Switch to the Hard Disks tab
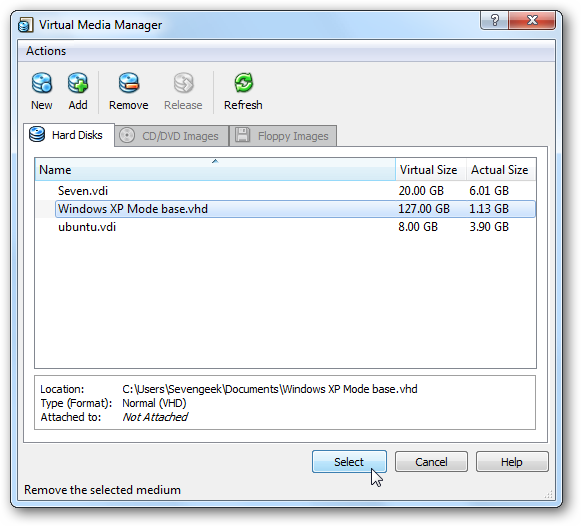Viewport: 581px width, 526px height. click(69, 135)
